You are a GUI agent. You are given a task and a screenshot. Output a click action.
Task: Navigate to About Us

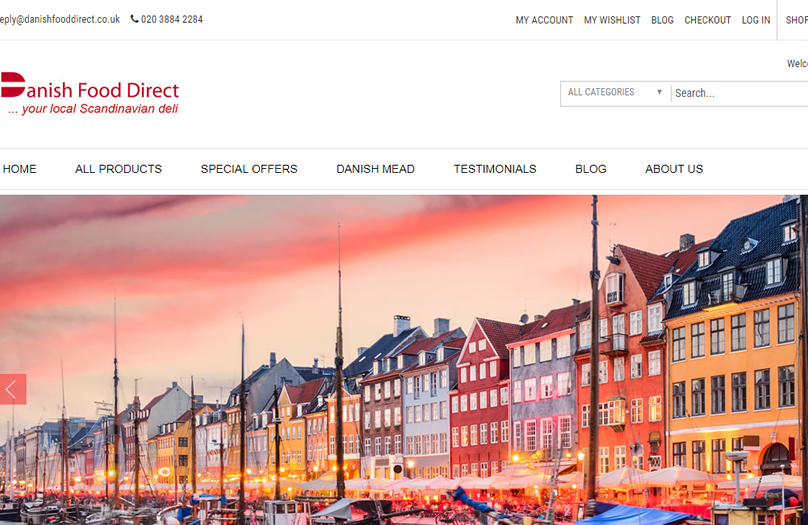(674, 169)
